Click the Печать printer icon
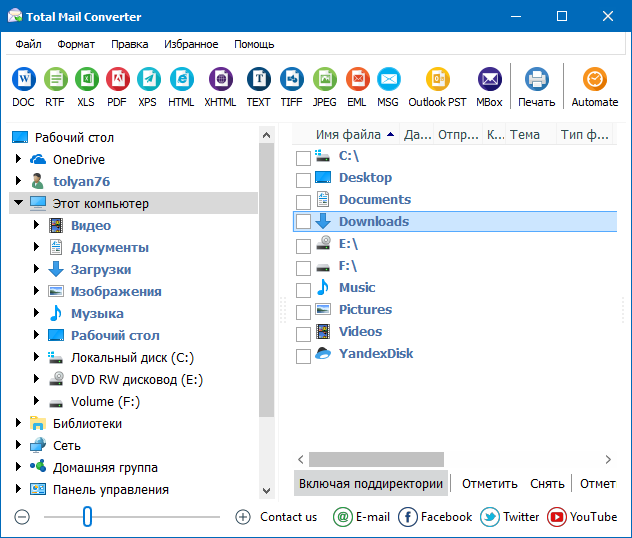Image resolution: width=632 pixels, height=538 pixels. [x=536, y=80]
